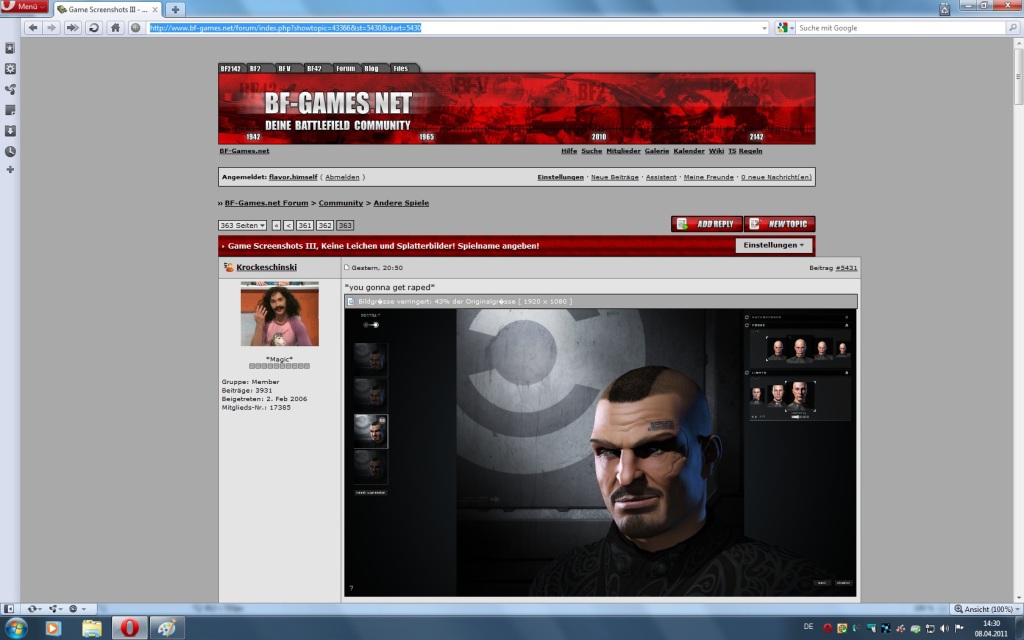Viewport: 1024px width, 640px height.
Task: Open Windows Explorer from taskbar
Action: pyautogui.click(x=91, y=628)
